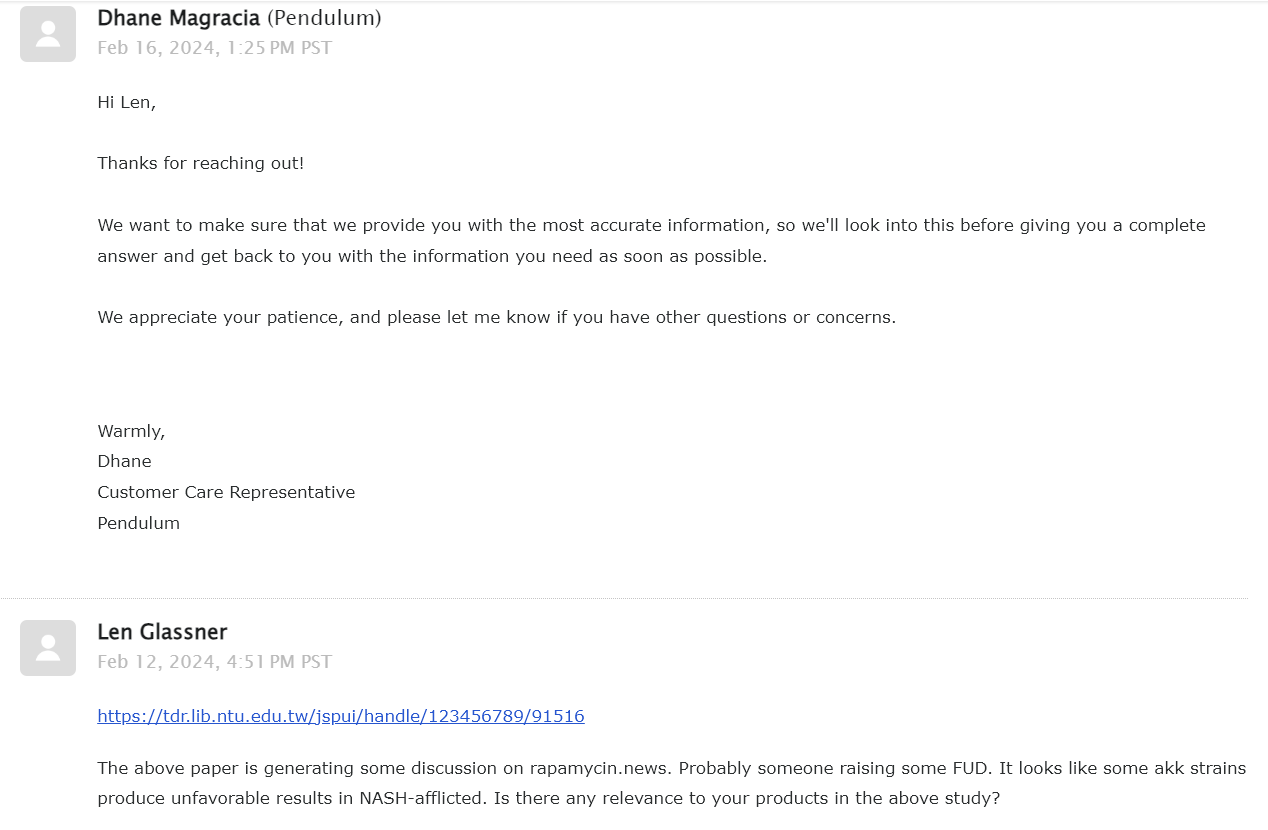The height and width of the screenshot is (830, 1268).
Task: Click the 'Dhane' signature name
Action: pyautogui.click(x=124, y=461)
